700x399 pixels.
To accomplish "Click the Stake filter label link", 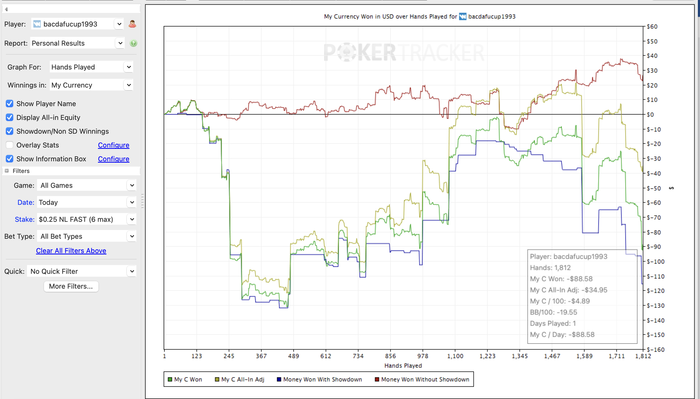I will (24, 219).
